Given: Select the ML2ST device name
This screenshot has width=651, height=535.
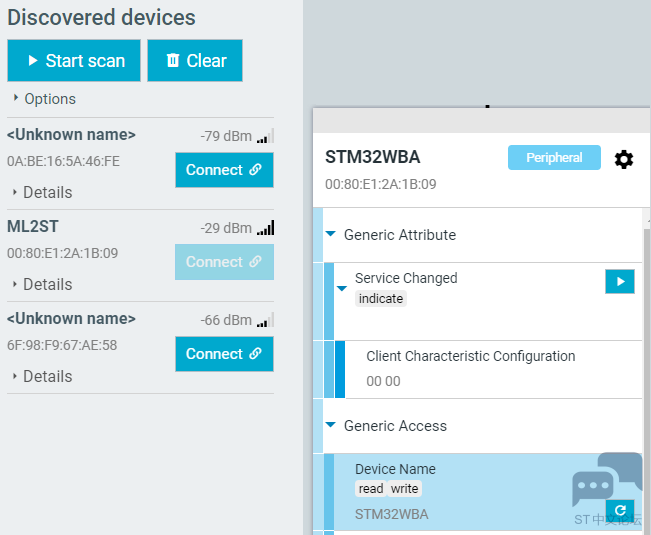Looking at the screenshot, I should 33,227.
